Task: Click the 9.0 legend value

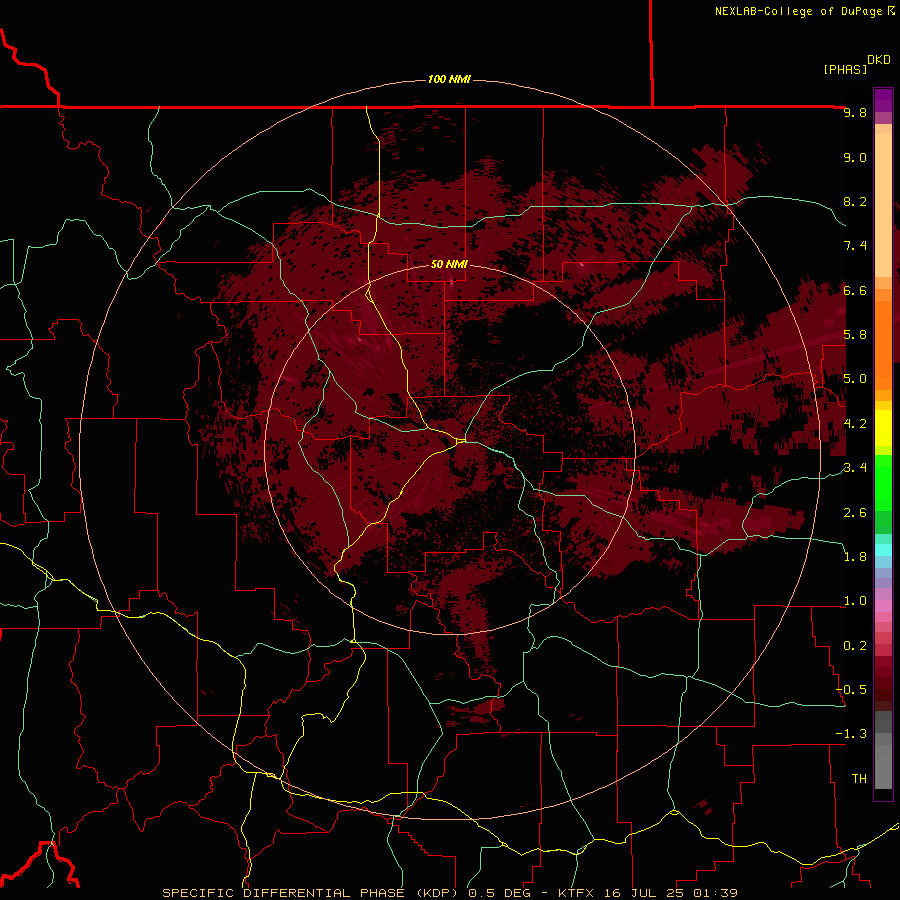Action: pyautogui.click(x=855, y=157)
